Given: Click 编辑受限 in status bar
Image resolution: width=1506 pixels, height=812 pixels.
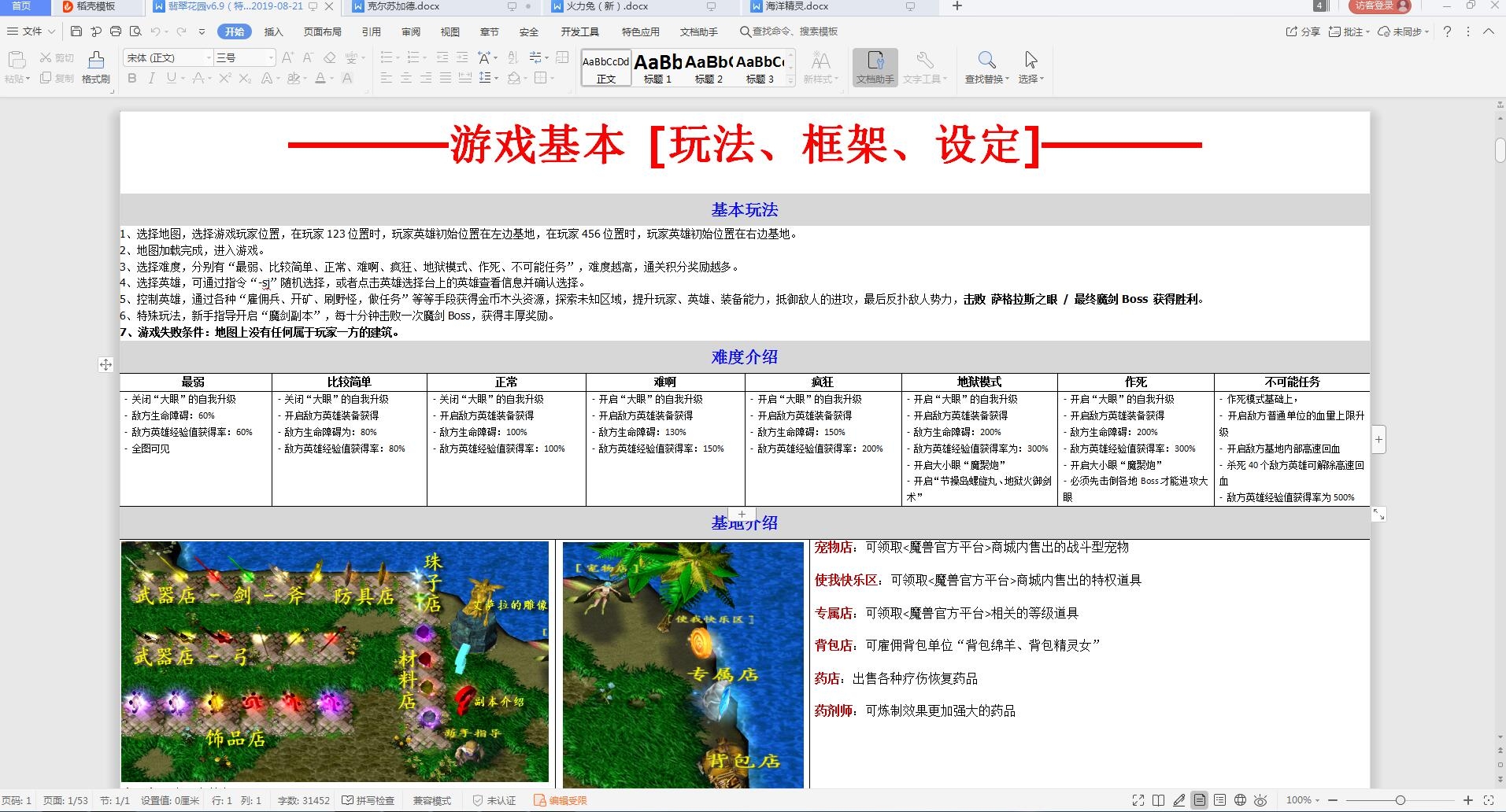Looking at the screenshot, I should click(x=561, y=800).
